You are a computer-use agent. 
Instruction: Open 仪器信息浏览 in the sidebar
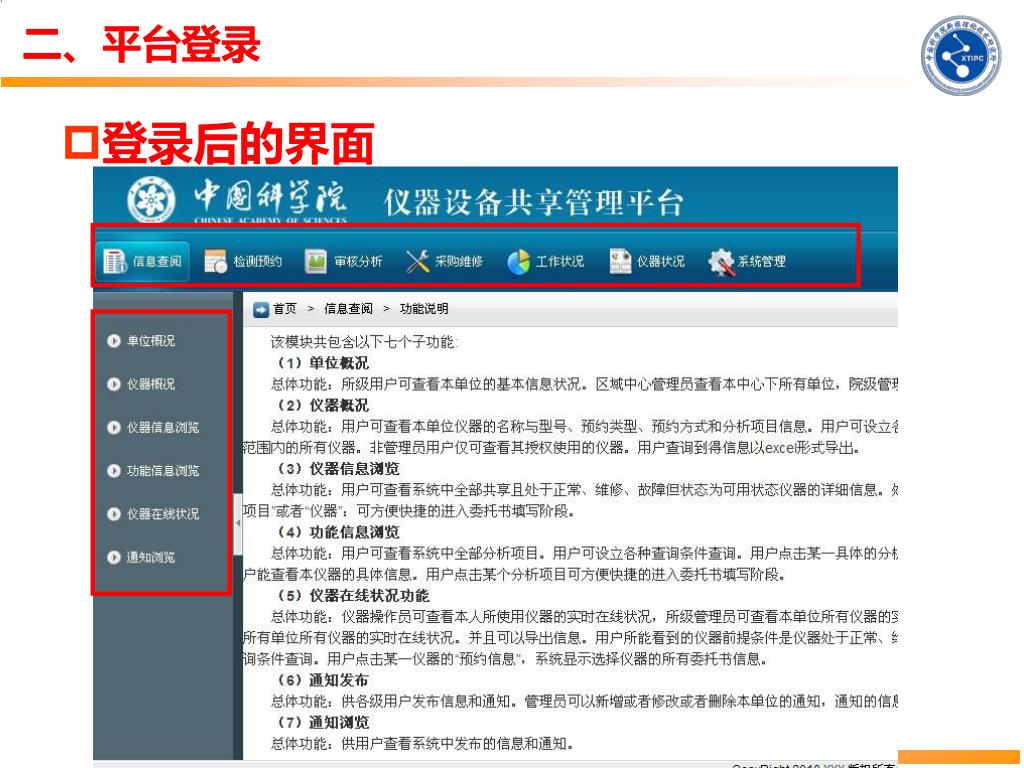[163, 427]
